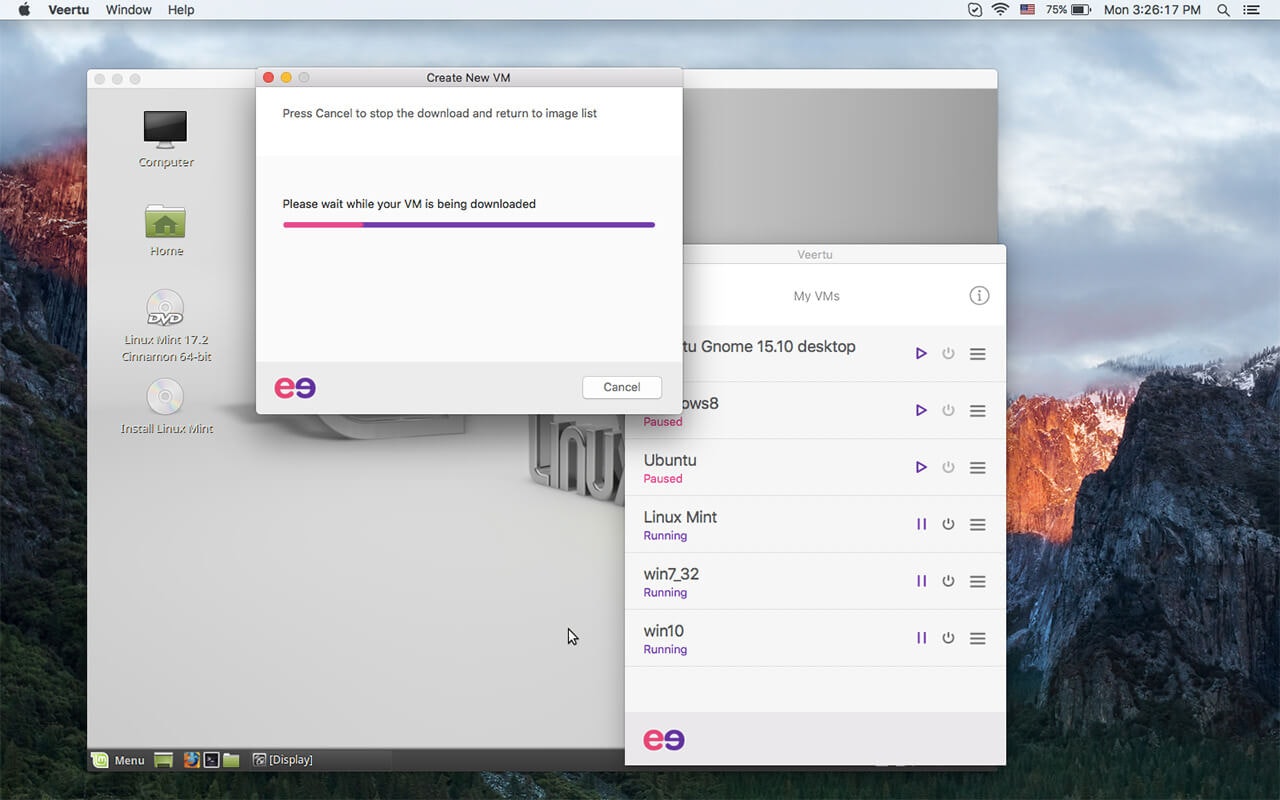
Task: Open Notification Center list icon
Action: [1251, 10]
